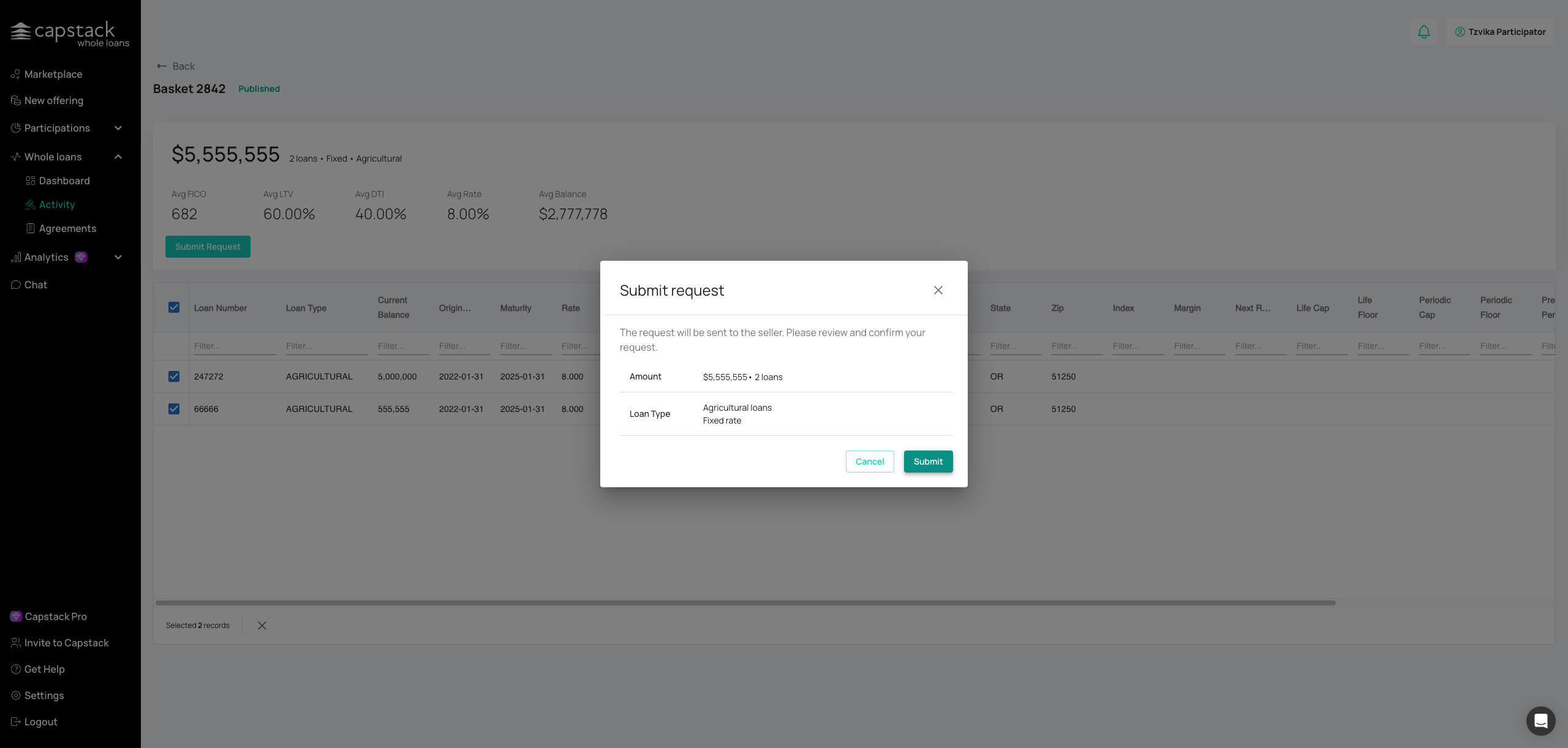
Task: Uncheck loan 247272 row checkbox
Action: 174,376
